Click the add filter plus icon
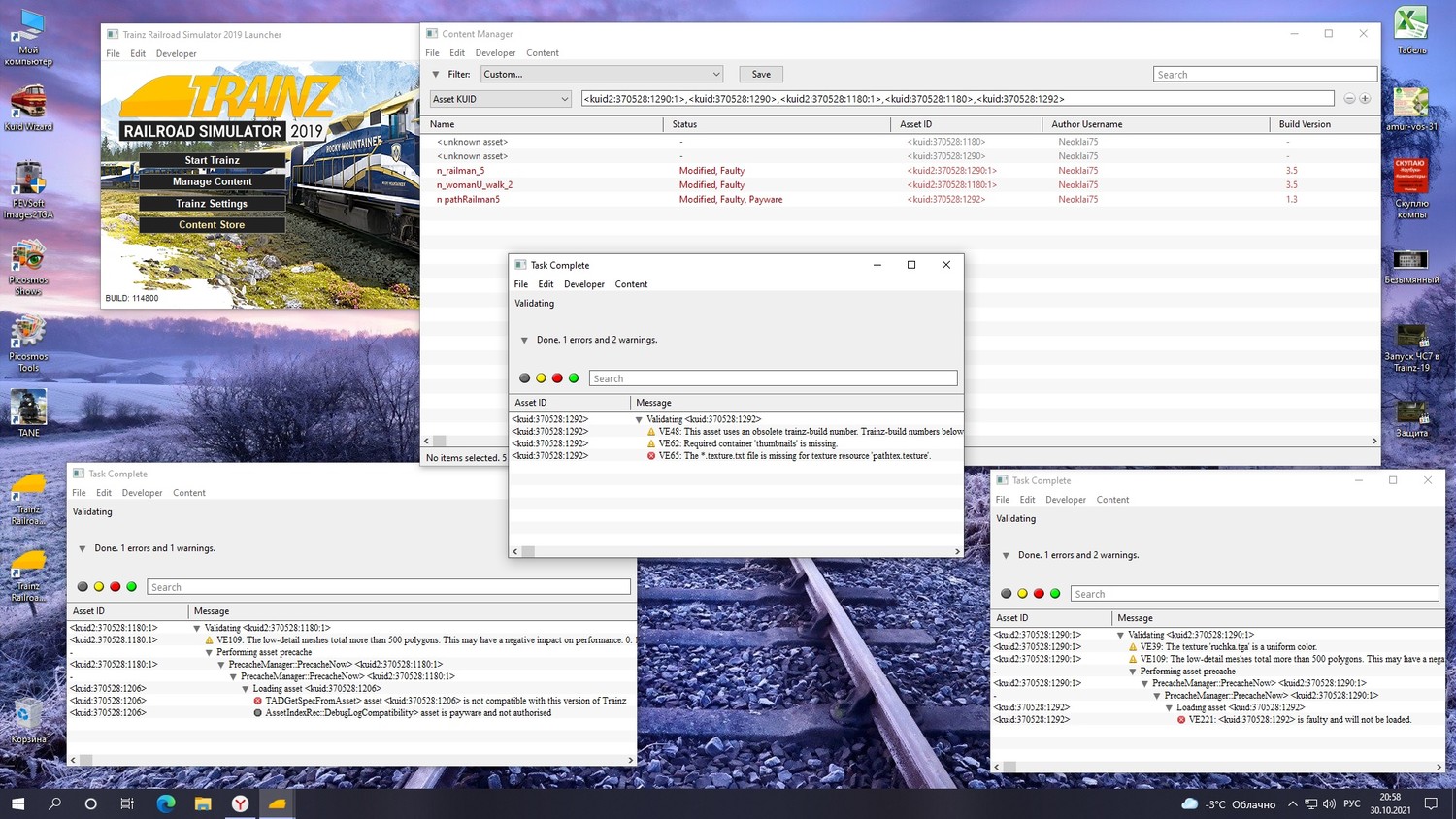Image resolution: width=1456 pixels, height=819 pixels. (x=1365, y=99)
